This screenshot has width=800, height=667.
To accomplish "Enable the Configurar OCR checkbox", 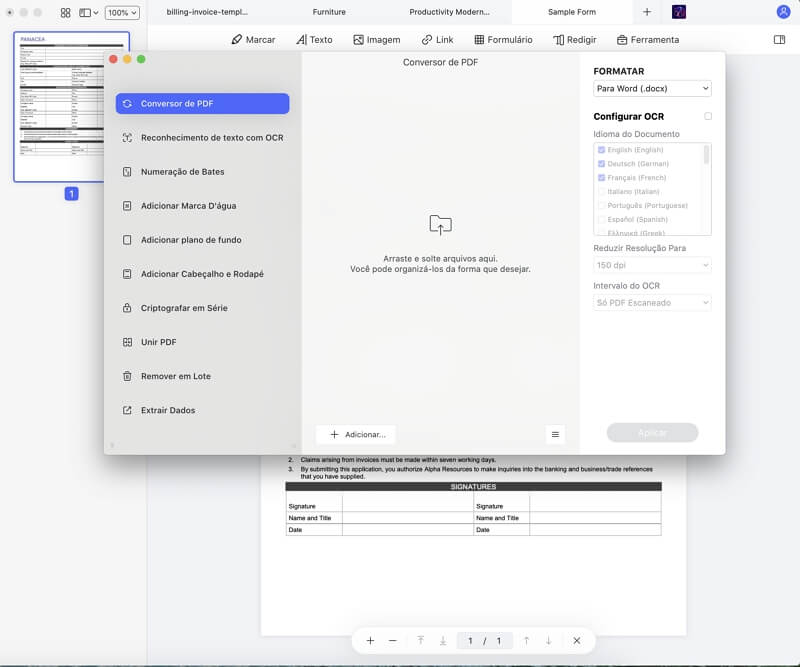I will pyautogui.click(x=707, y=116).
